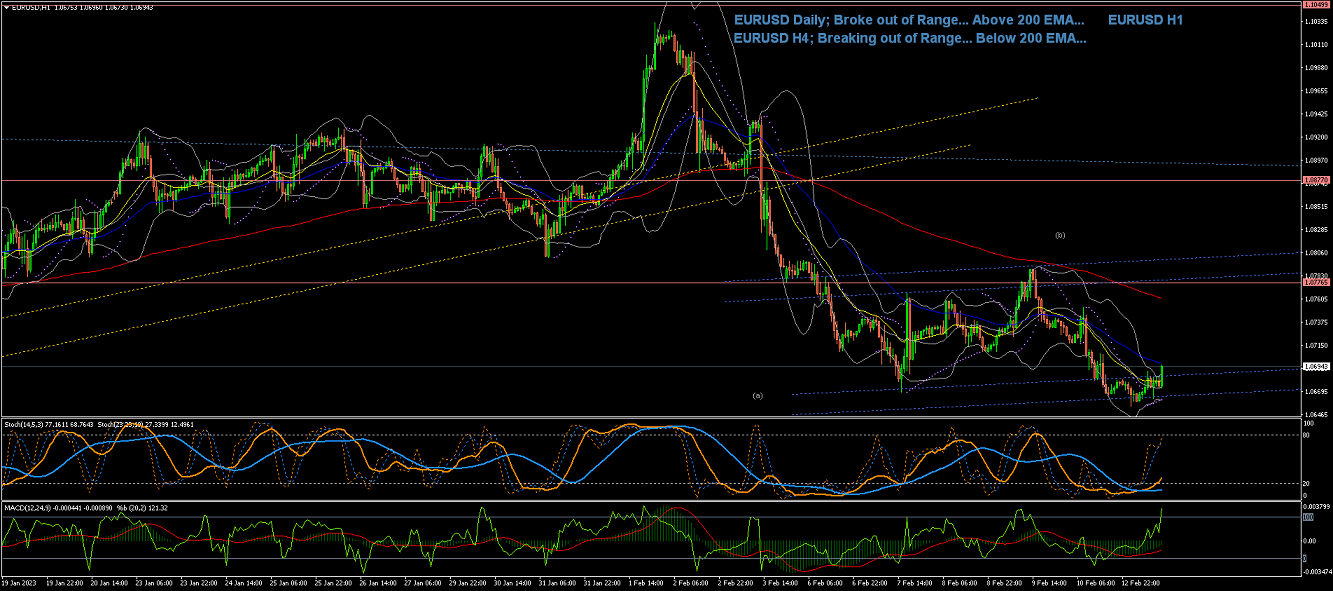Select the (a) wave label on chart

tap(757, 396)
